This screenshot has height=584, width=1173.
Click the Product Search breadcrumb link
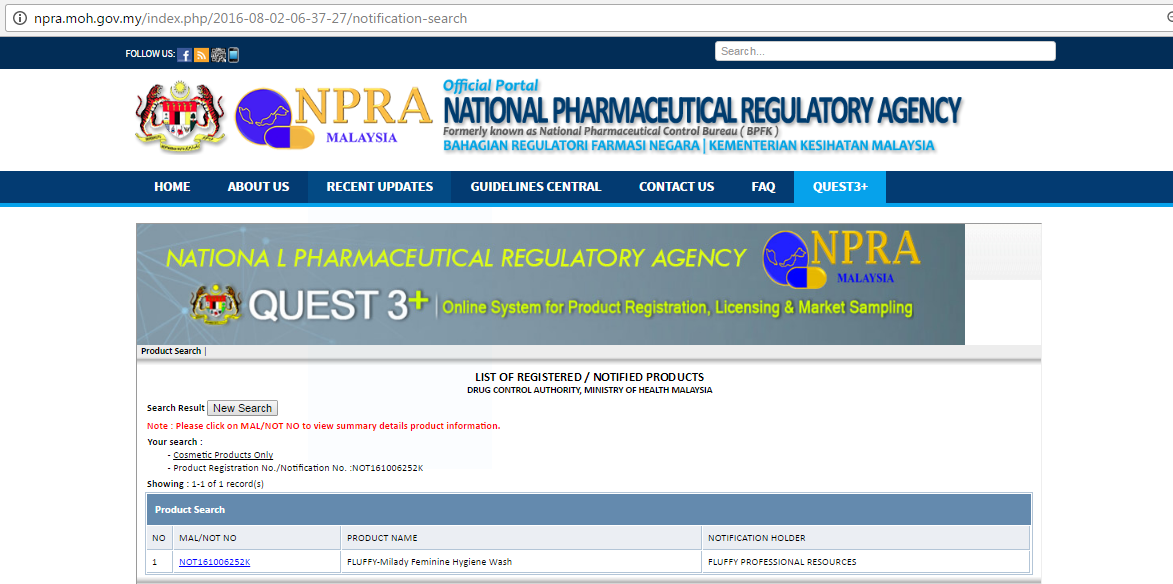tap(171, 351)
